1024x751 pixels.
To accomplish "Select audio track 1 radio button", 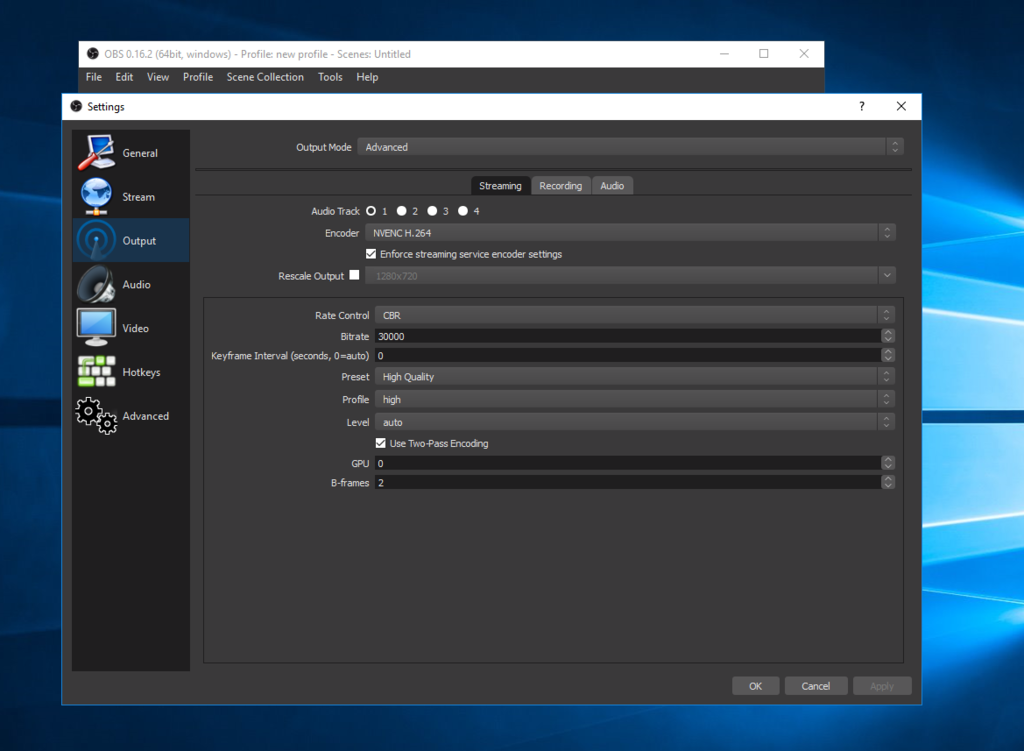I will click(x=371, y=211).
